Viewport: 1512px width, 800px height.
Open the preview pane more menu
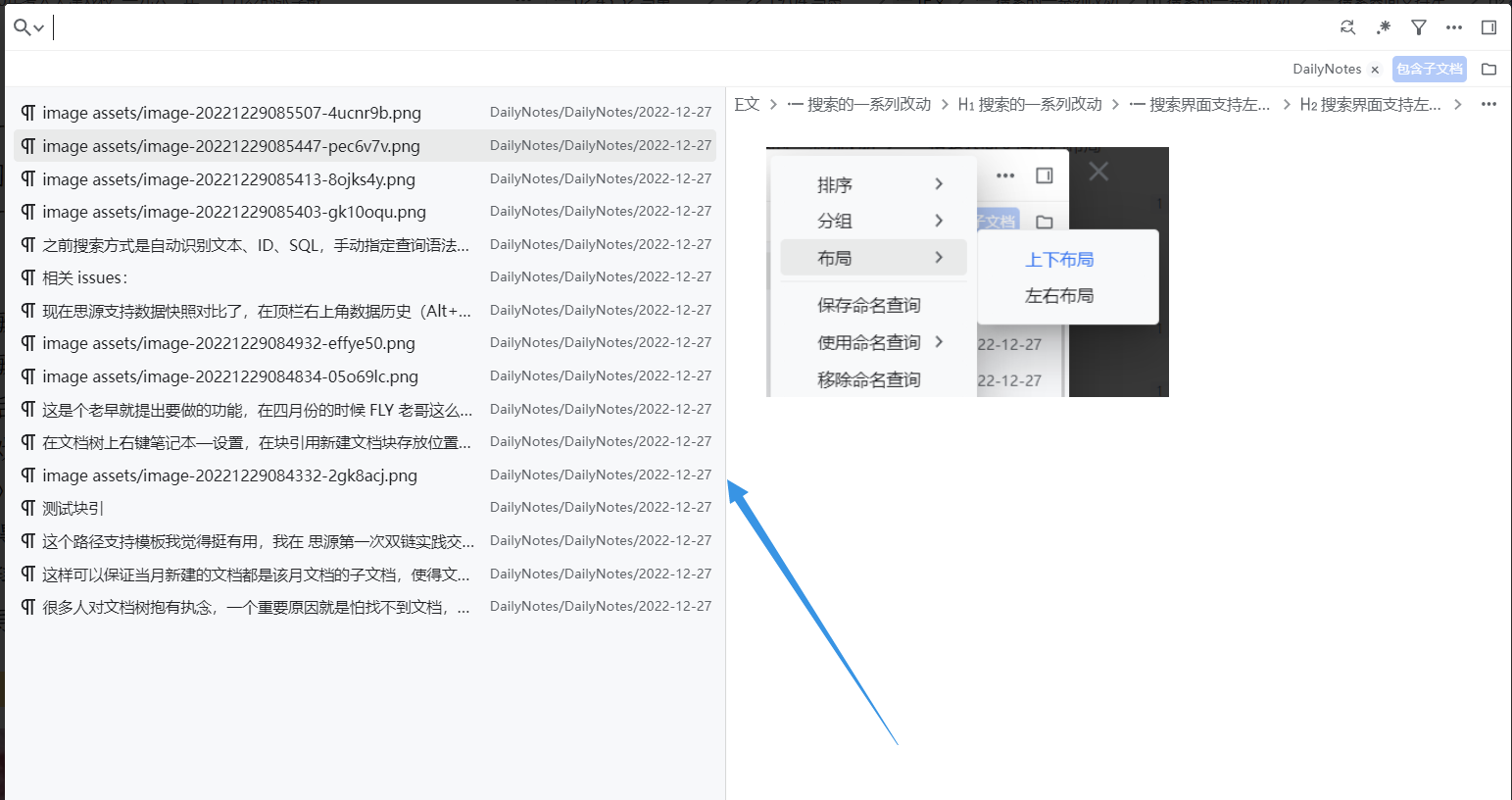(x=1489, y=104)
